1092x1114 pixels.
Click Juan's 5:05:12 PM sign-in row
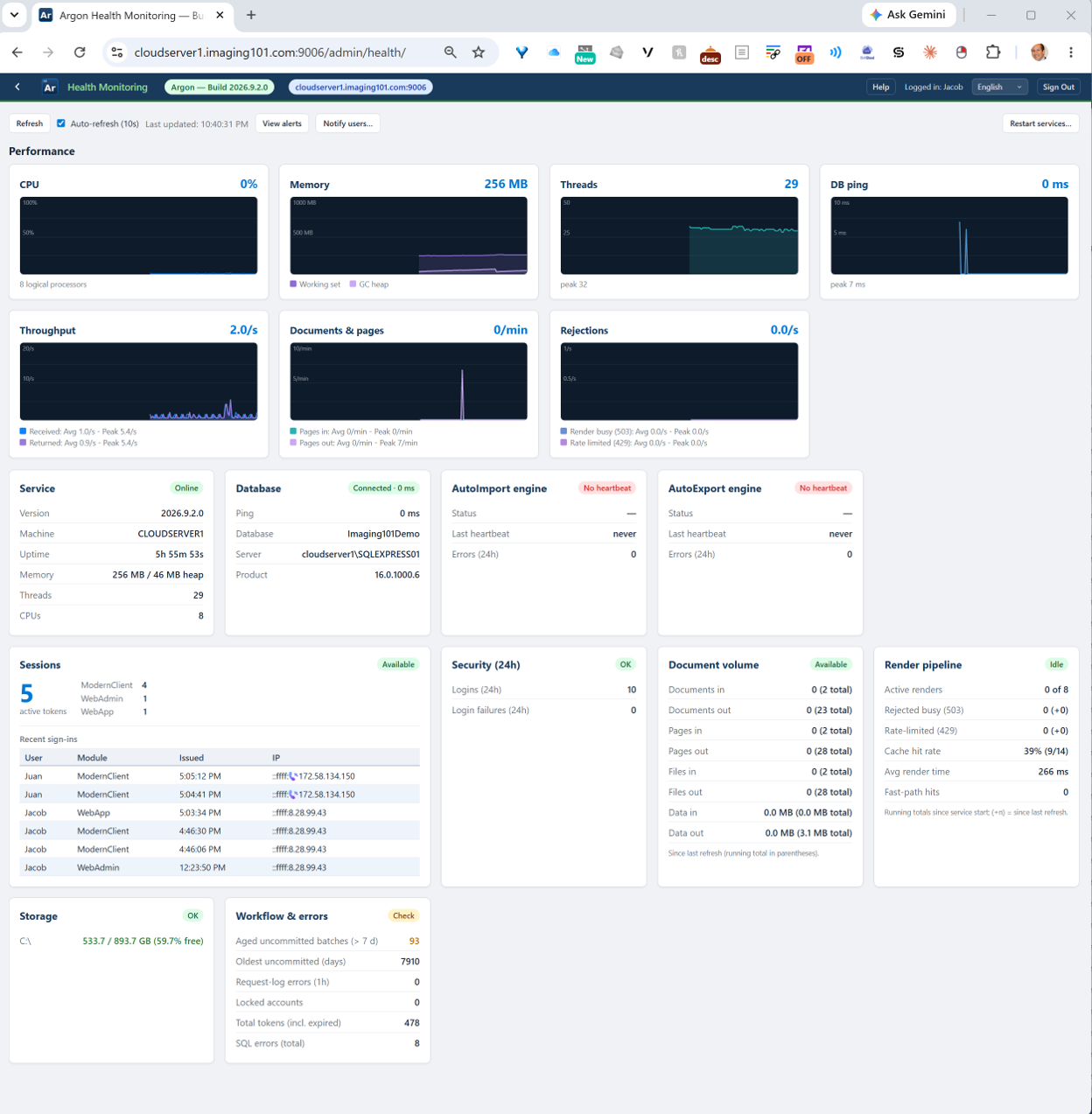tap(220, 776)
